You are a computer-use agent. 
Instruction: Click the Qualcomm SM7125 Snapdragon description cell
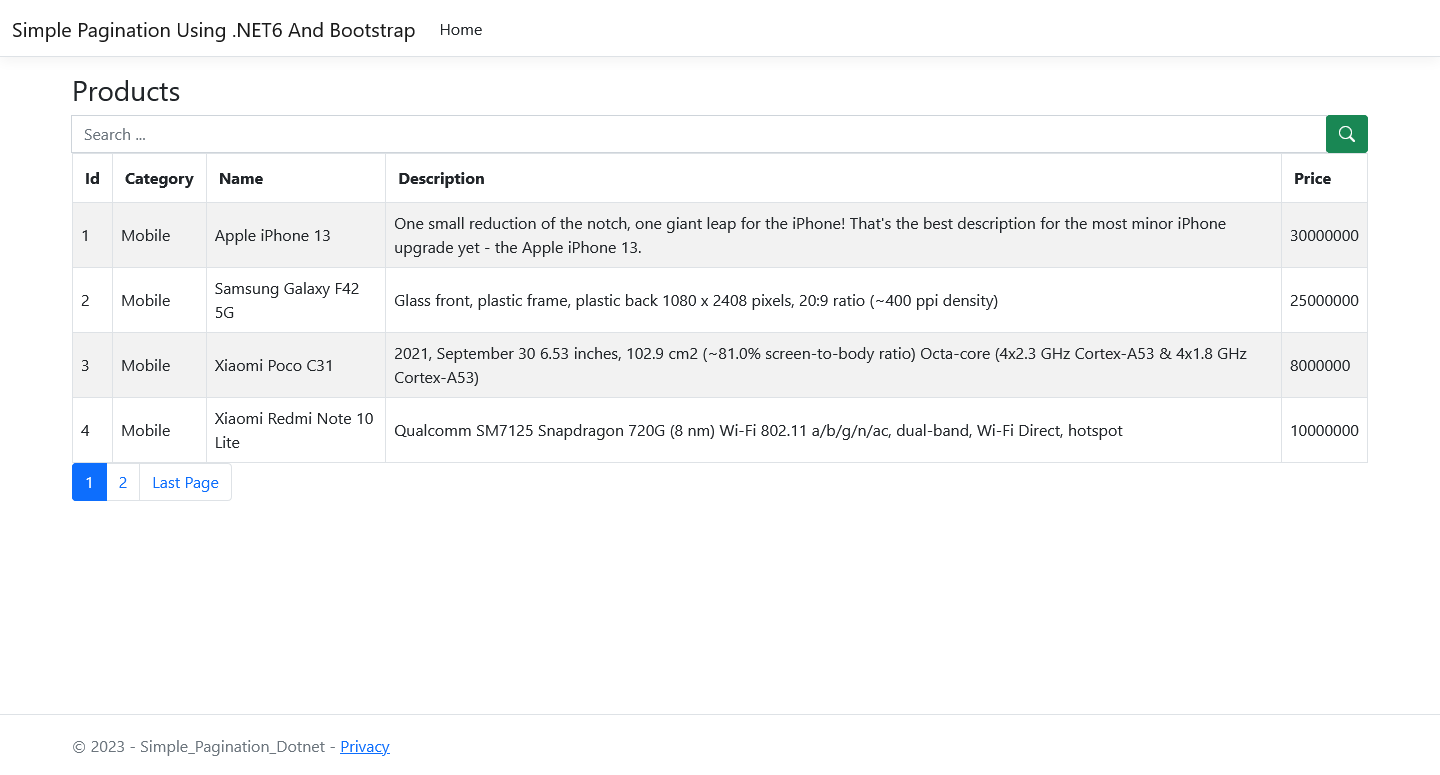(833, 430)
